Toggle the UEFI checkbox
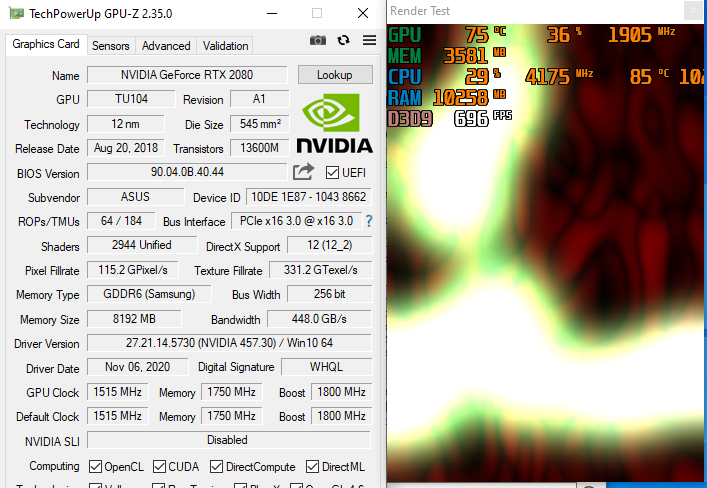707x488 pixels. point(332,172)
